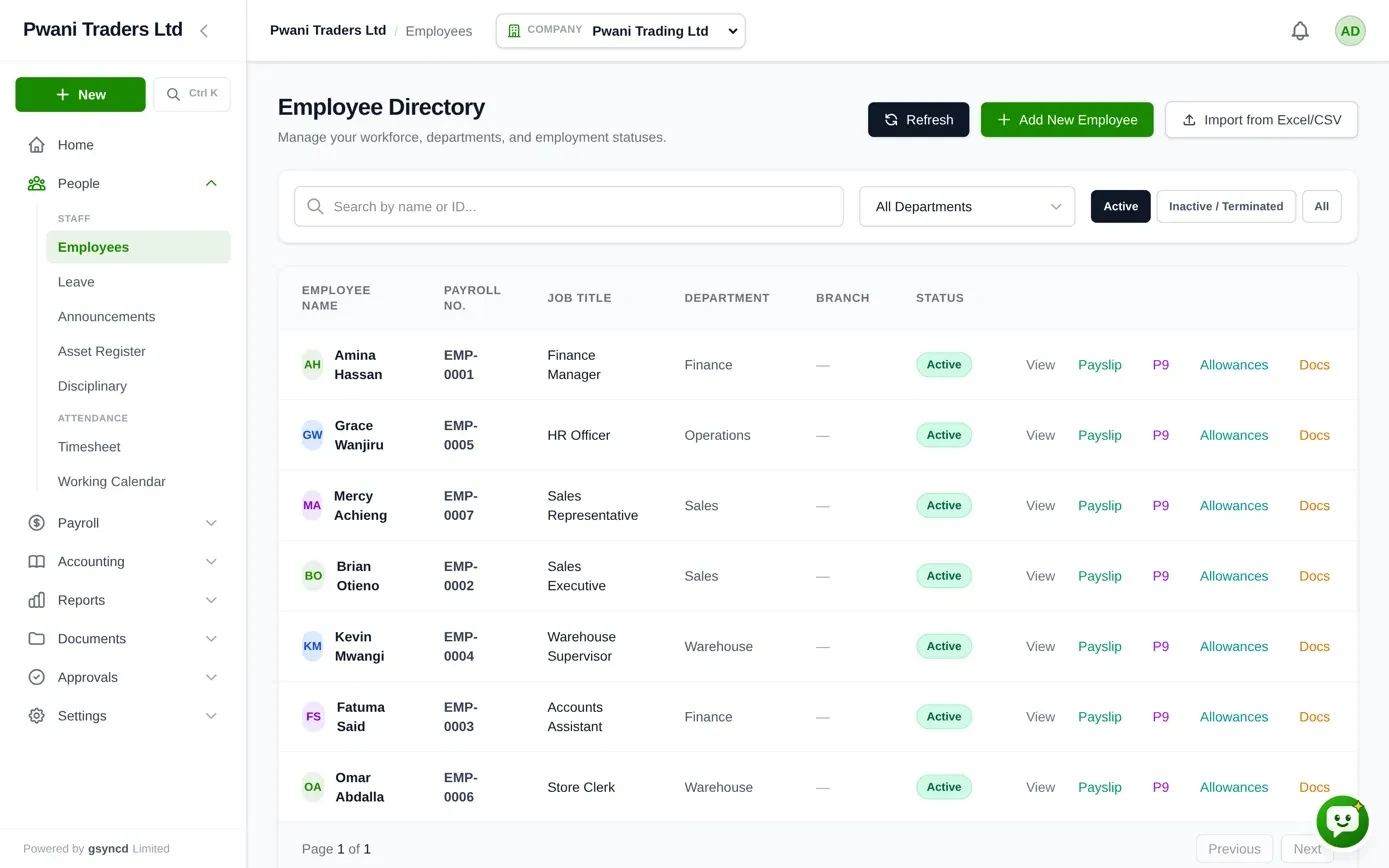Open the Company selector dropdown

tap(620, 31)
